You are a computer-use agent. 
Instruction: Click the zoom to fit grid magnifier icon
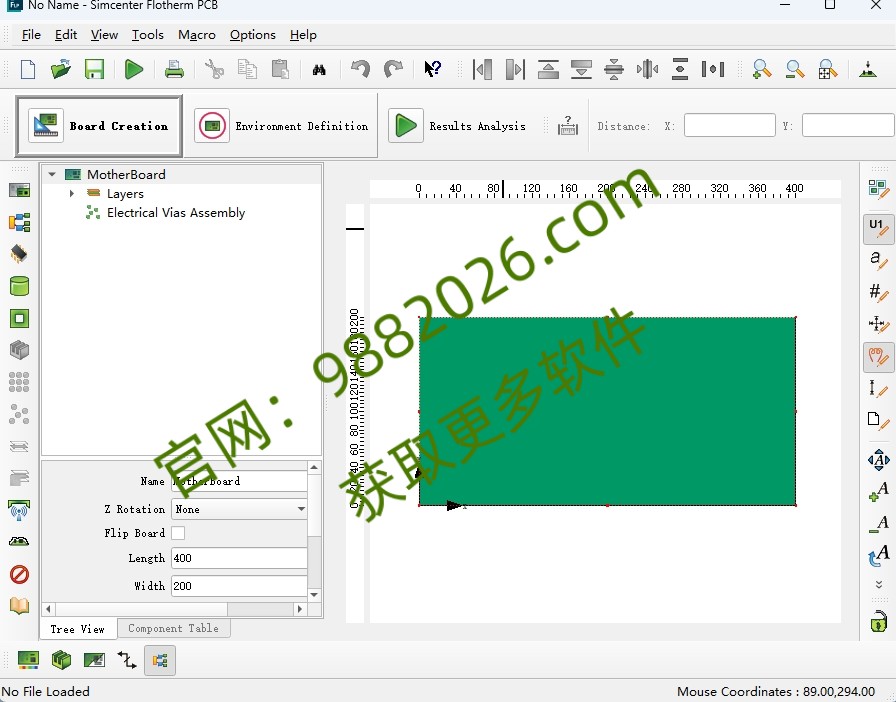[827, 69]
